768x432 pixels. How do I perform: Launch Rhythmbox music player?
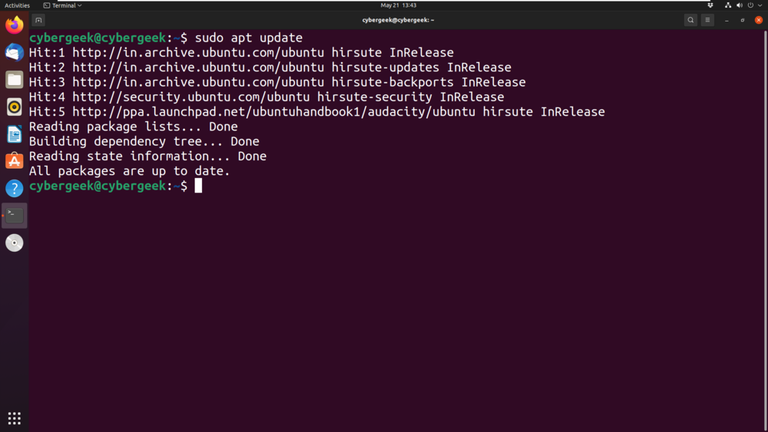14,107
